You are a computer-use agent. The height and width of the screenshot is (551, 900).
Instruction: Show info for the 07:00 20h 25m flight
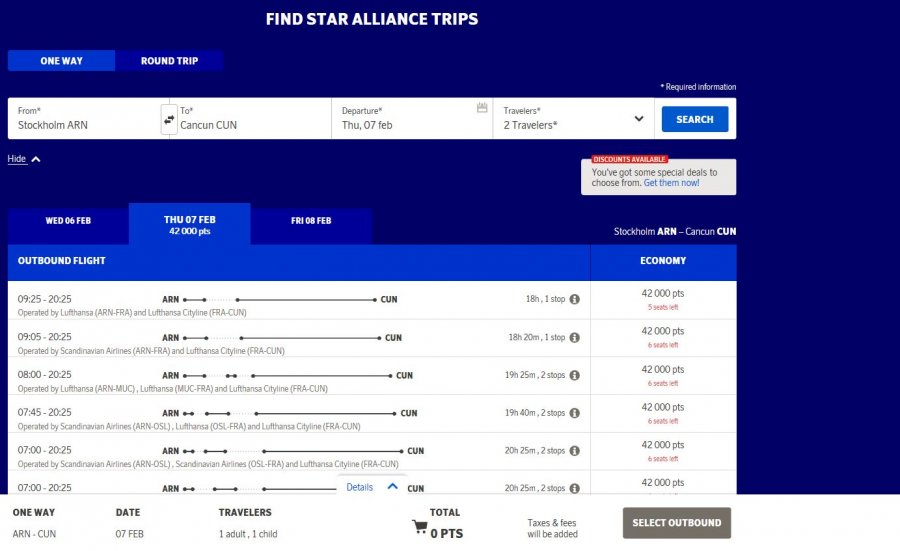574,450
